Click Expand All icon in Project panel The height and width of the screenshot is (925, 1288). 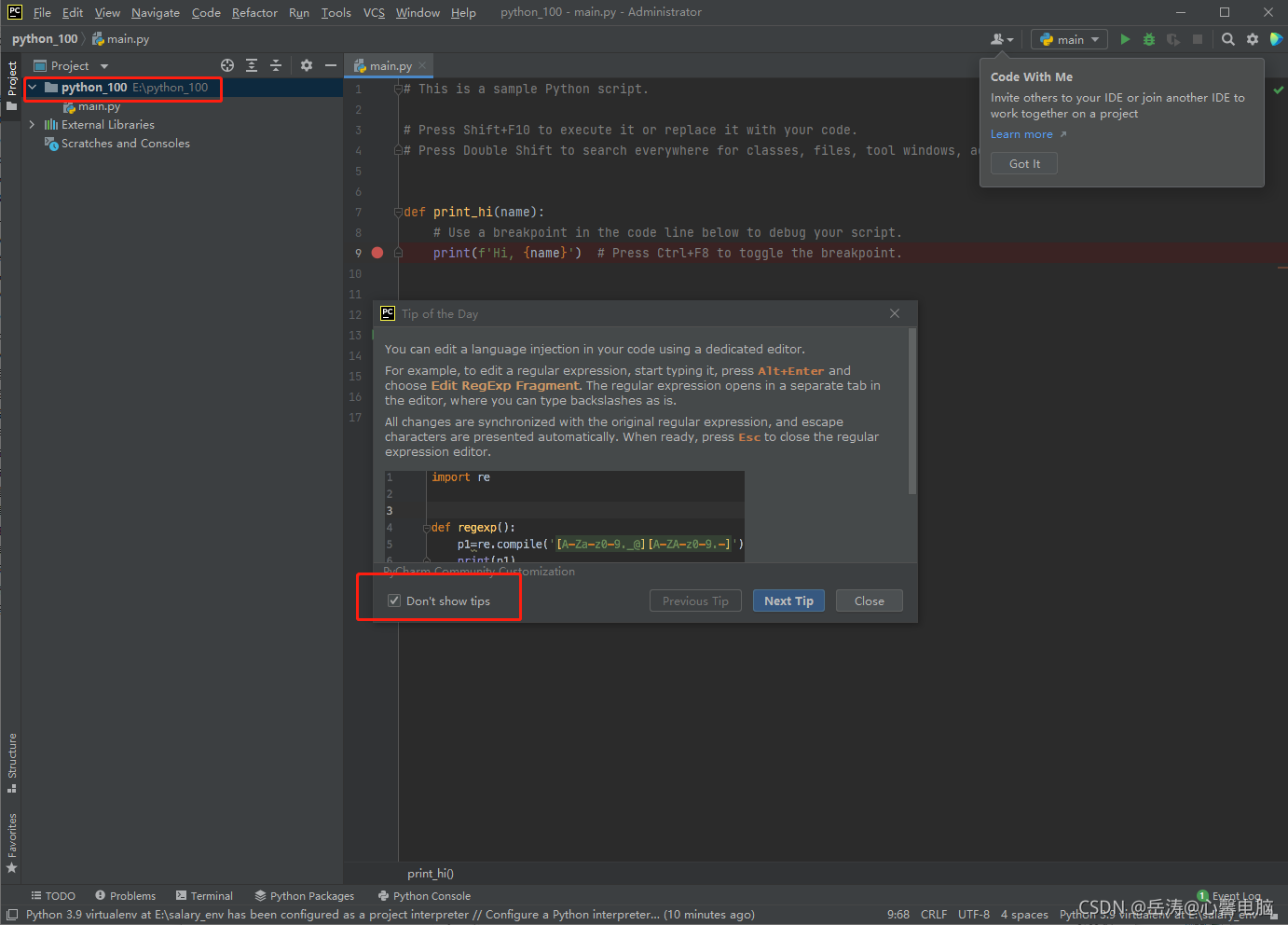(x=252, y=65)
